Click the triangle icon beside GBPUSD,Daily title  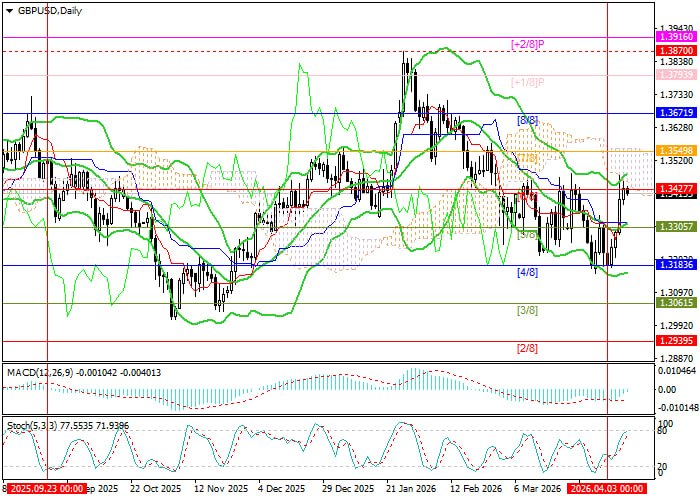click(x=7, y=10)
